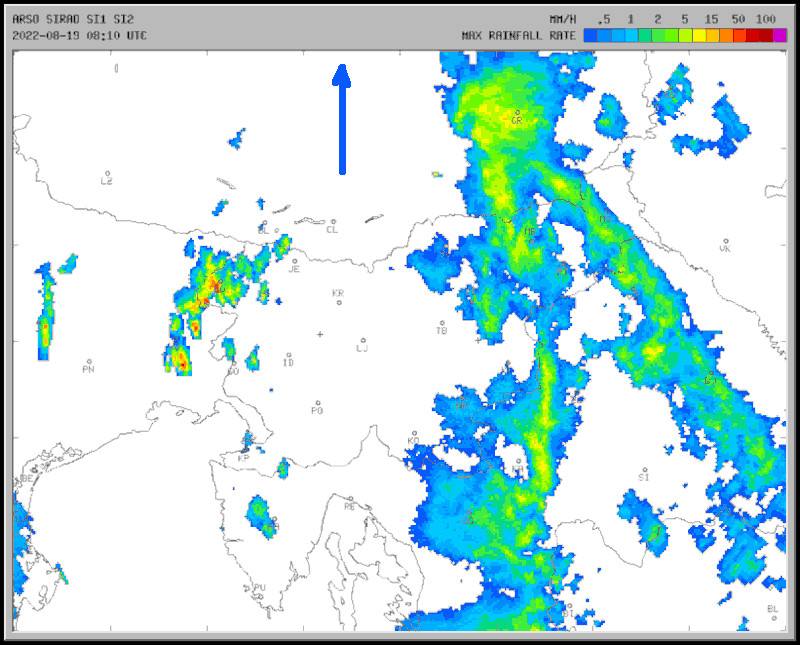The width and height of the screenshot is (800, 645).
Task: Click the blue north-pointing arrow
Action: pyautogui.click(x=341, y=118)
